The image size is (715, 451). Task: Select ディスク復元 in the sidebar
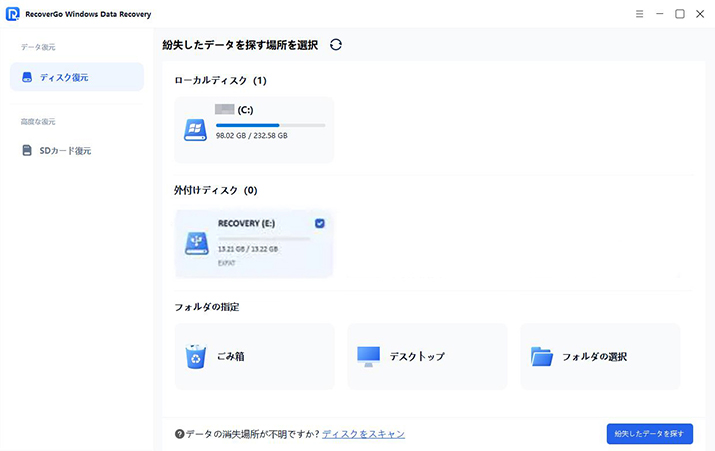click(77, 77)
